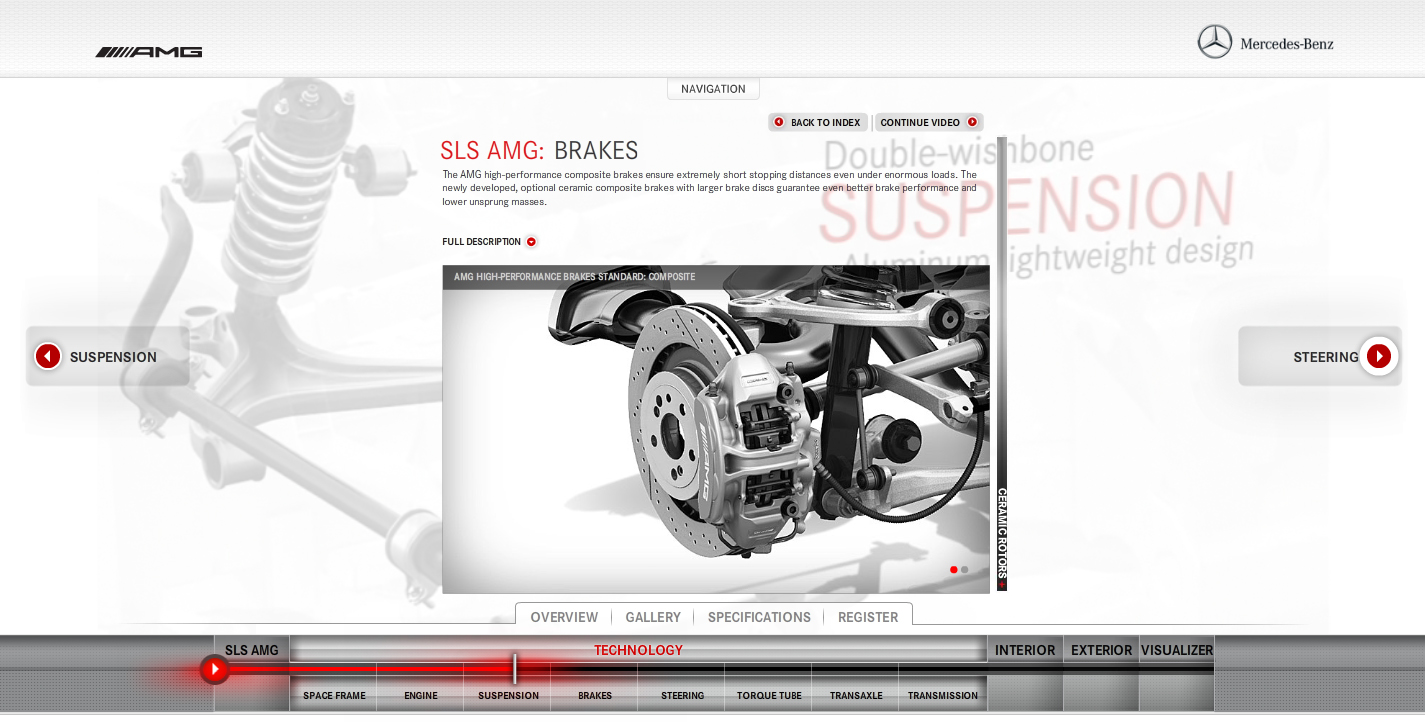
Task: Jump to the Space Frame chapter
Action: pyautogui.click(x=334, y=695)
